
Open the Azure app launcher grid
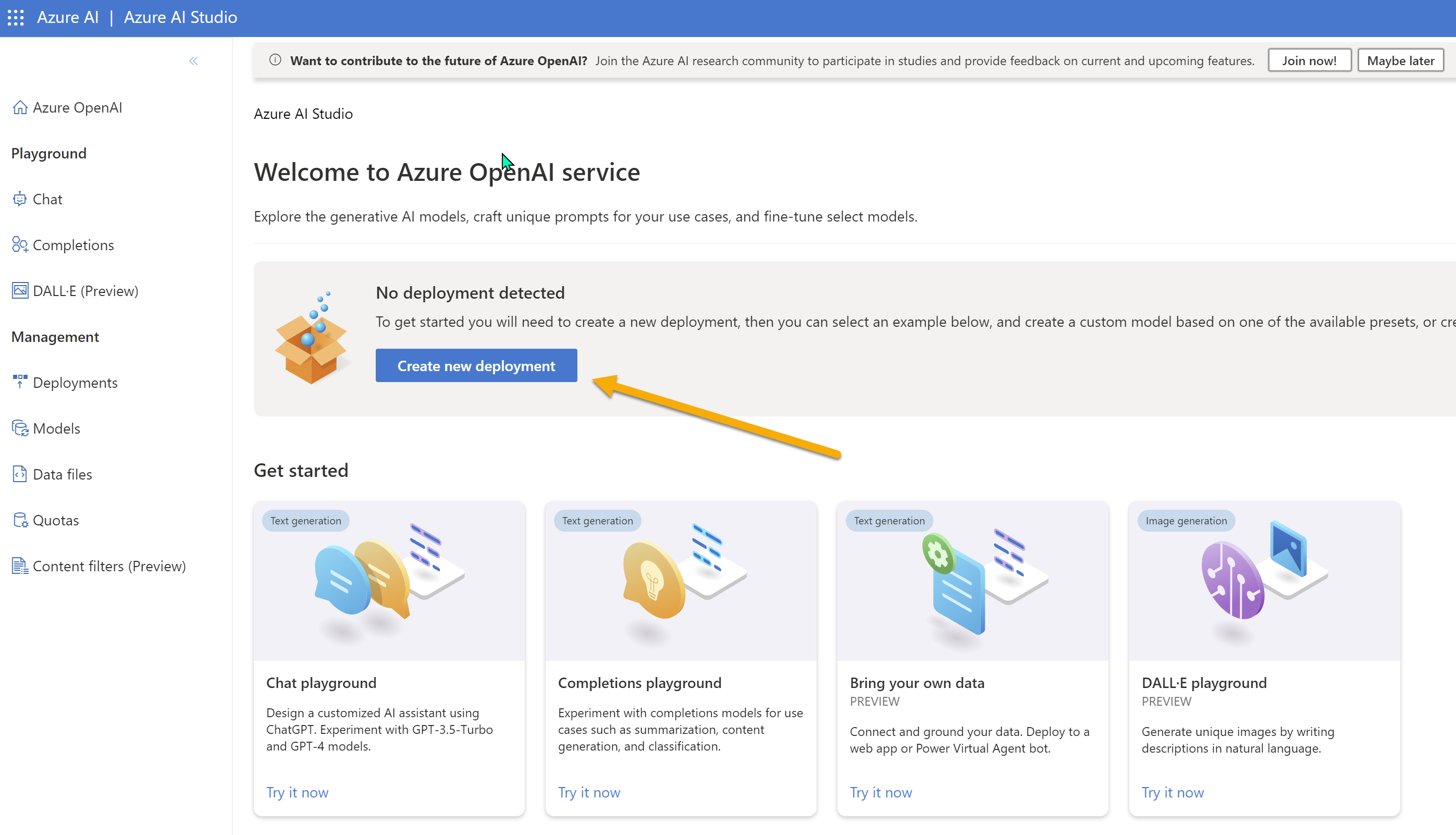coord(16,17)
